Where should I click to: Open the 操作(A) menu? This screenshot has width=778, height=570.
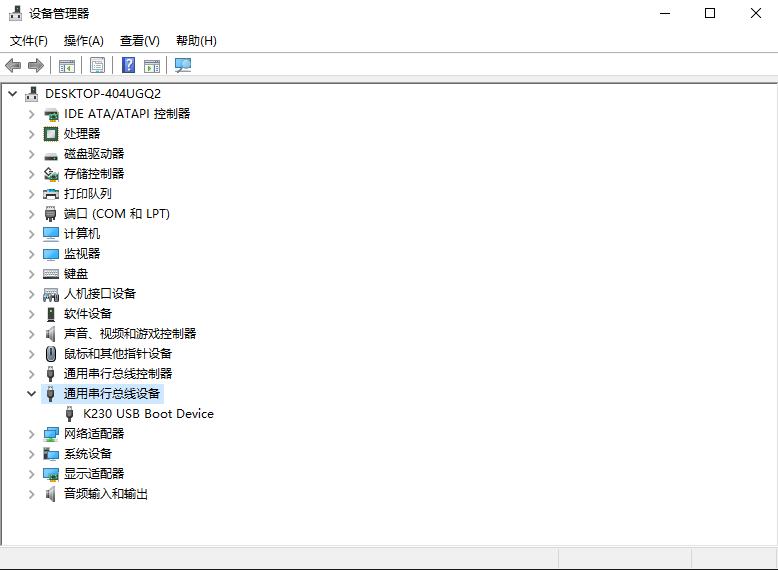83,41
